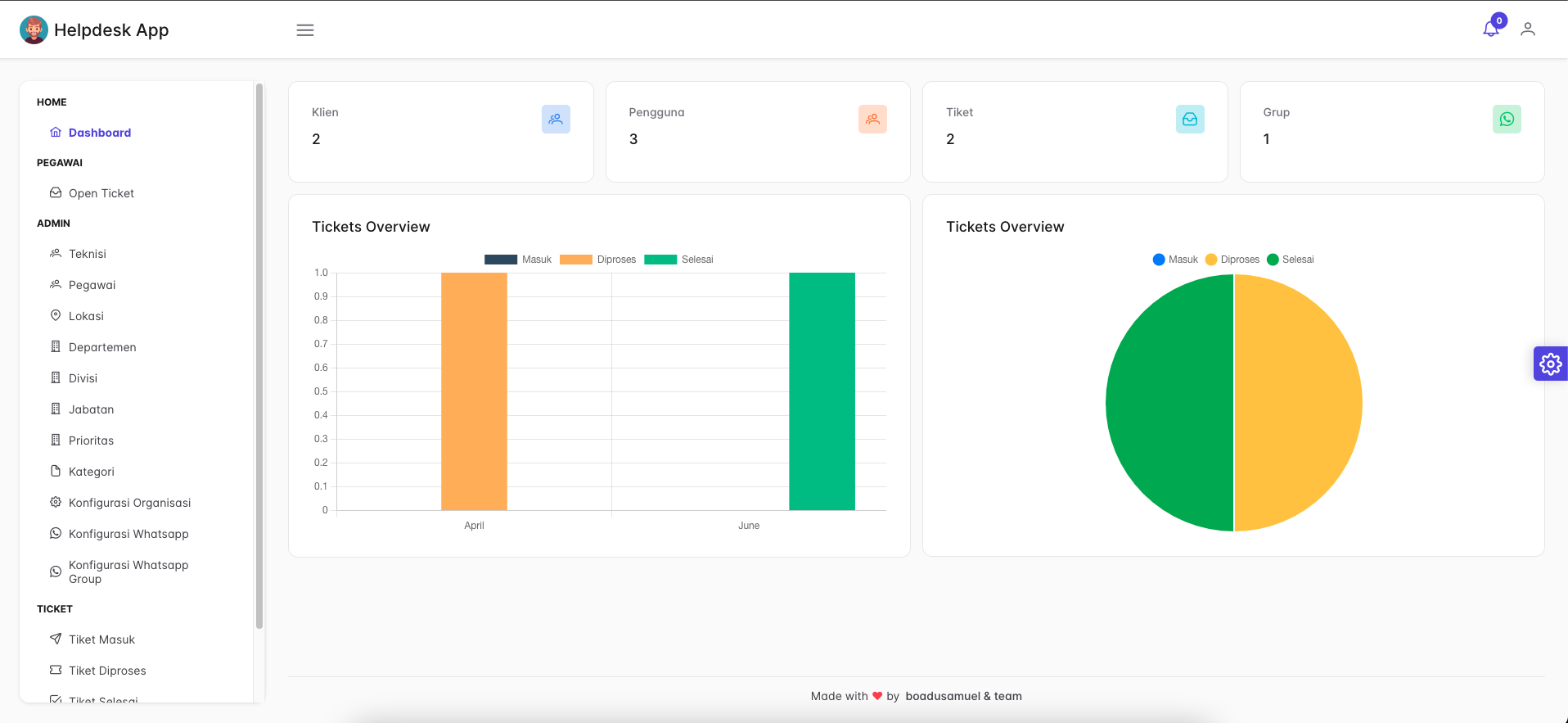Click the Open Ticket inbox icon
Screen dimensions: 1568x723
pos(56,192)
